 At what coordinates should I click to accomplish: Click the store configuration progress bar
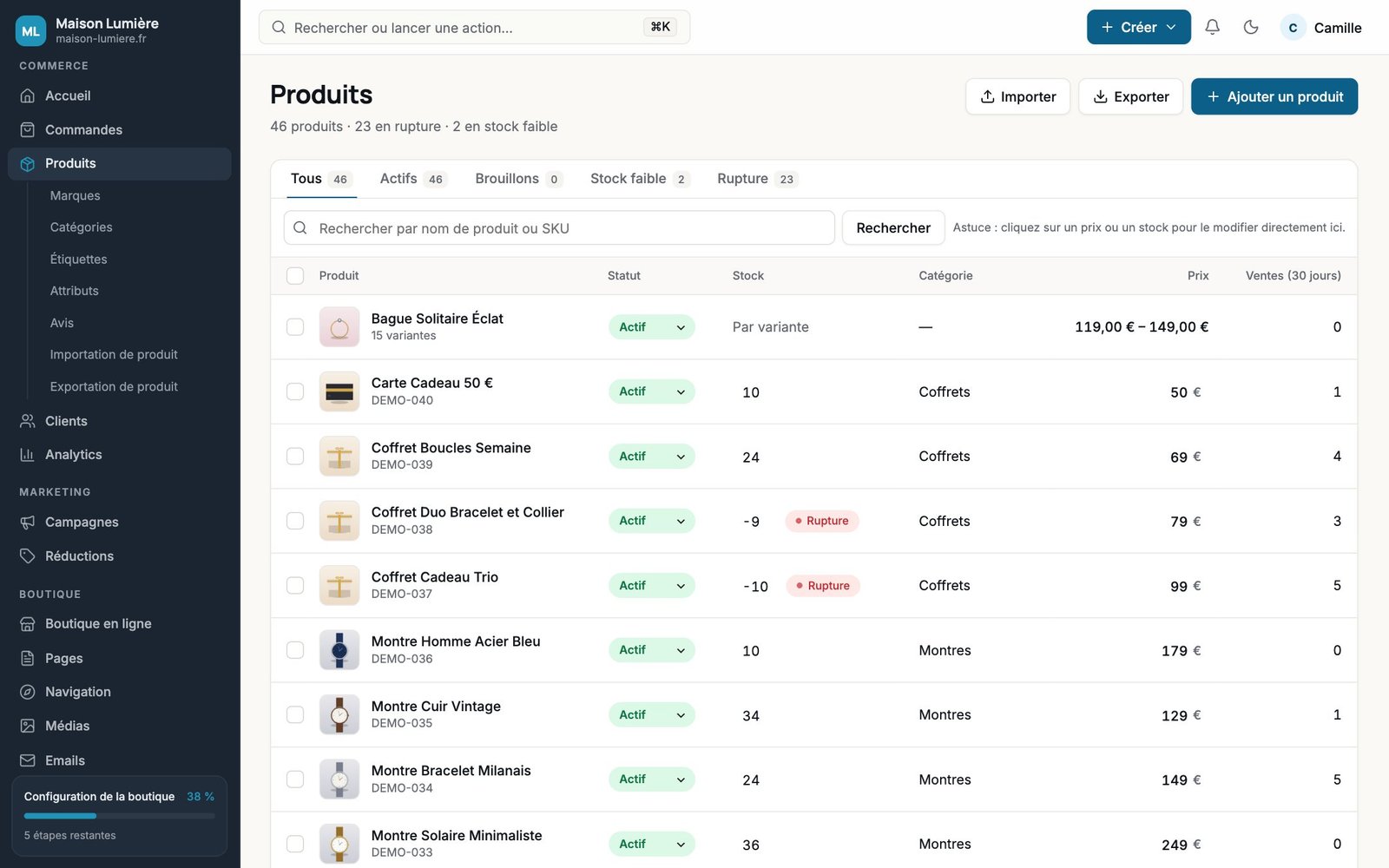[119, 816]
